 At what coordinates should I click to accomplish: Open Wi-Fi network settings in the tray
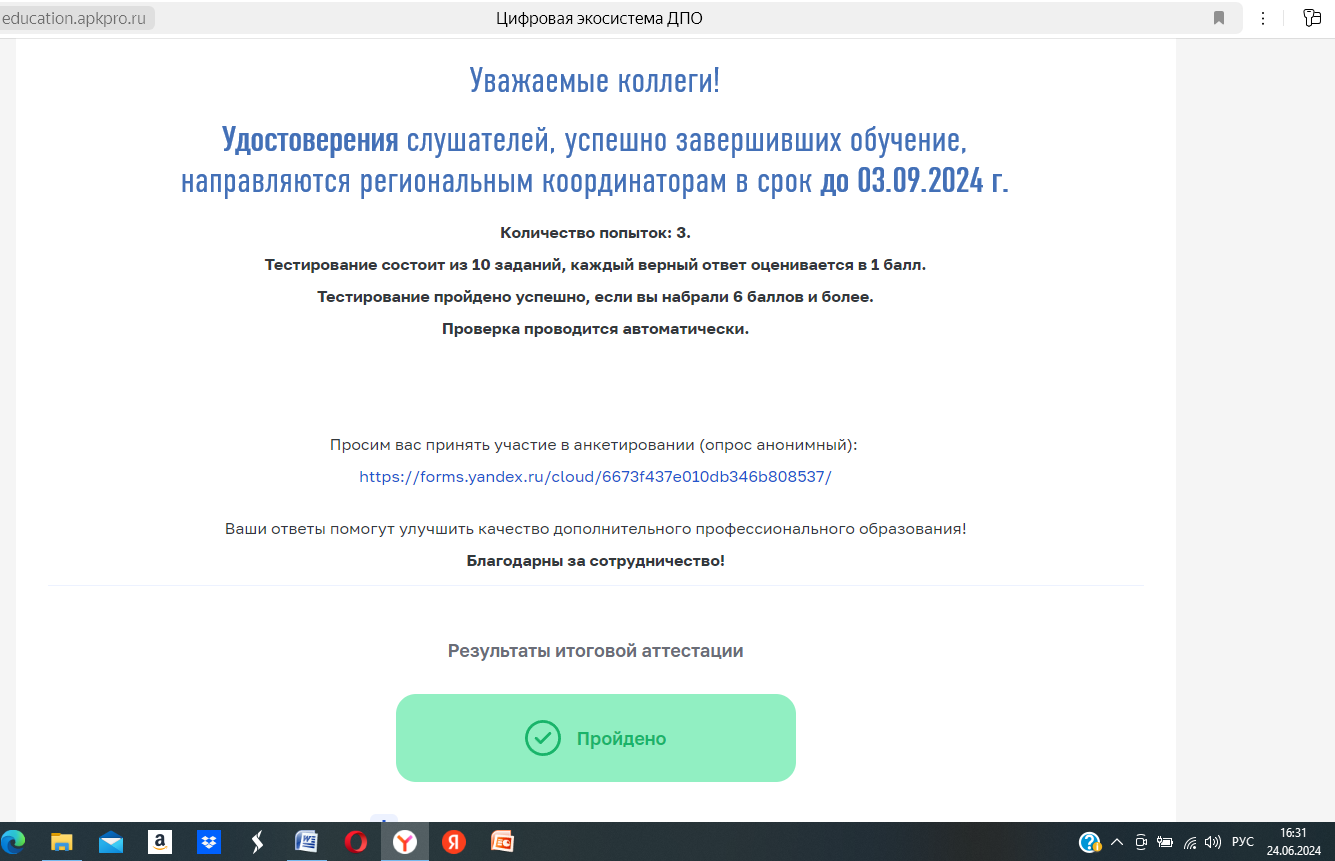(x=1190, y=842)
